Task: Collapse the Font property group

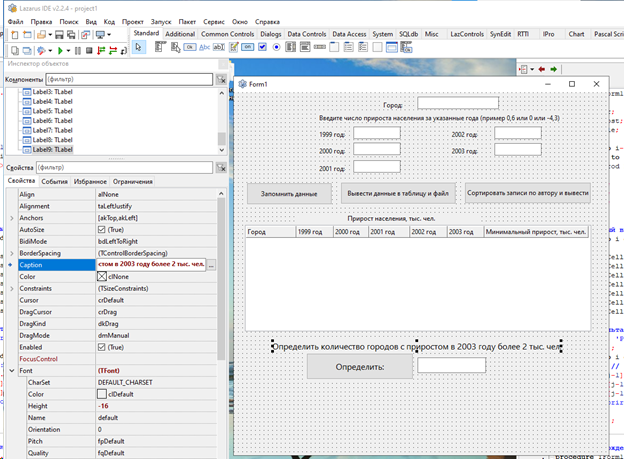Action: click(x=11, y=370)
